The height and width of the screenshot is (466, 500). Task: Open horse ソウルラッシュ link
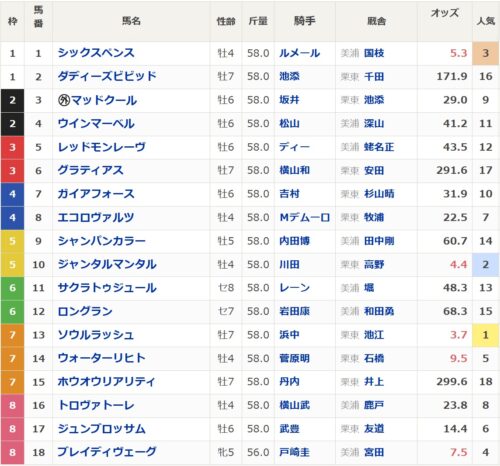pyautogui.click(x=96, y=335)
